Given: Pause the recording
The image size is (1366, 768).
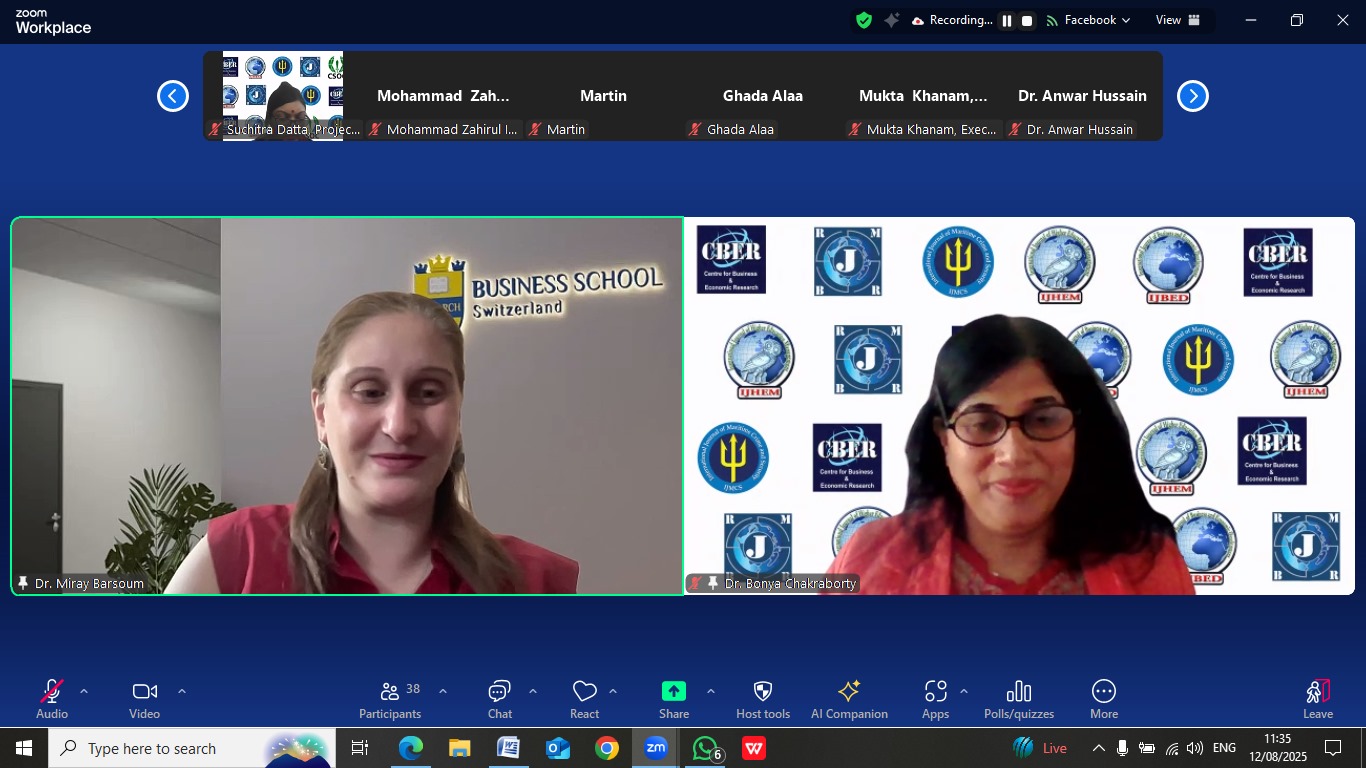Looking at the screenshot, I should coord(1007,20).
